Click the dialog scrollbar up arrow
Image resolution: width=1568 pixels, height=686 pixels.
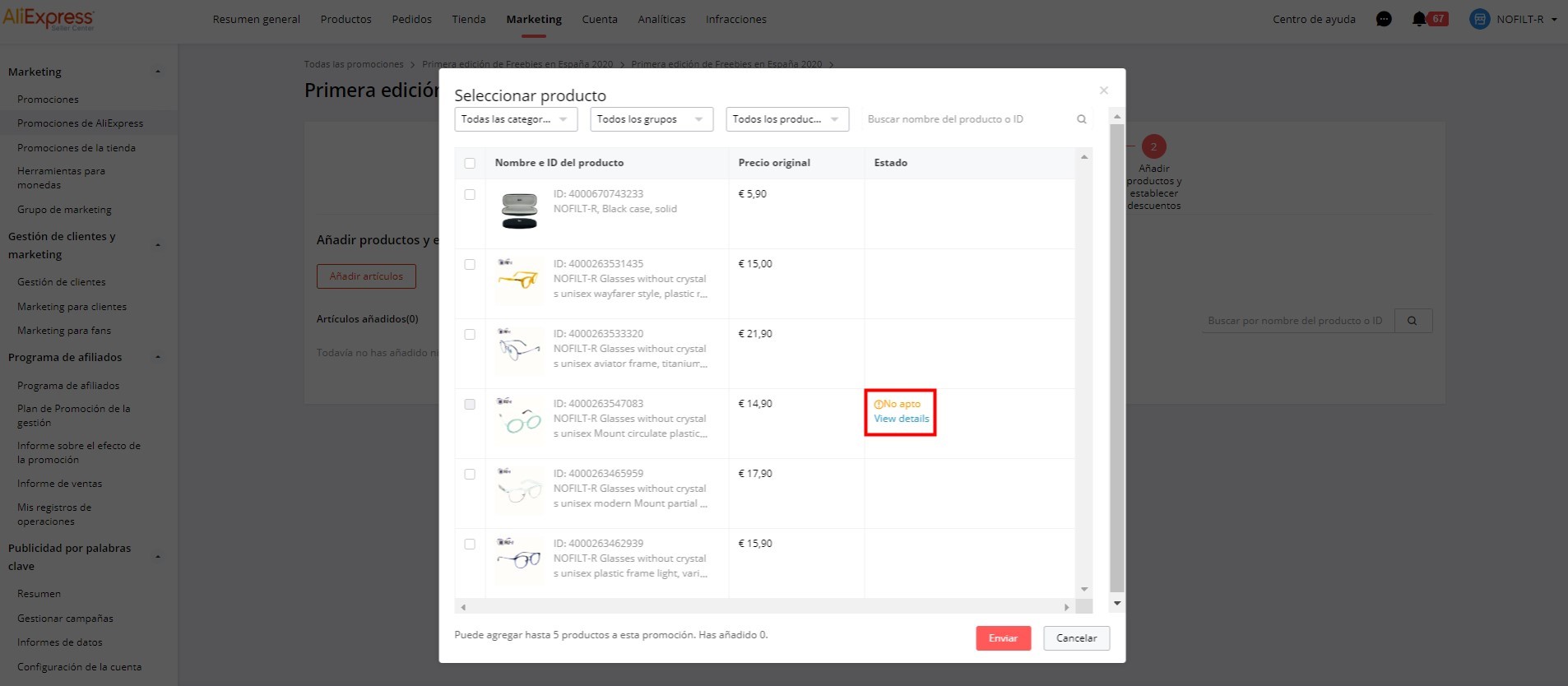[x=1116, y=117]
